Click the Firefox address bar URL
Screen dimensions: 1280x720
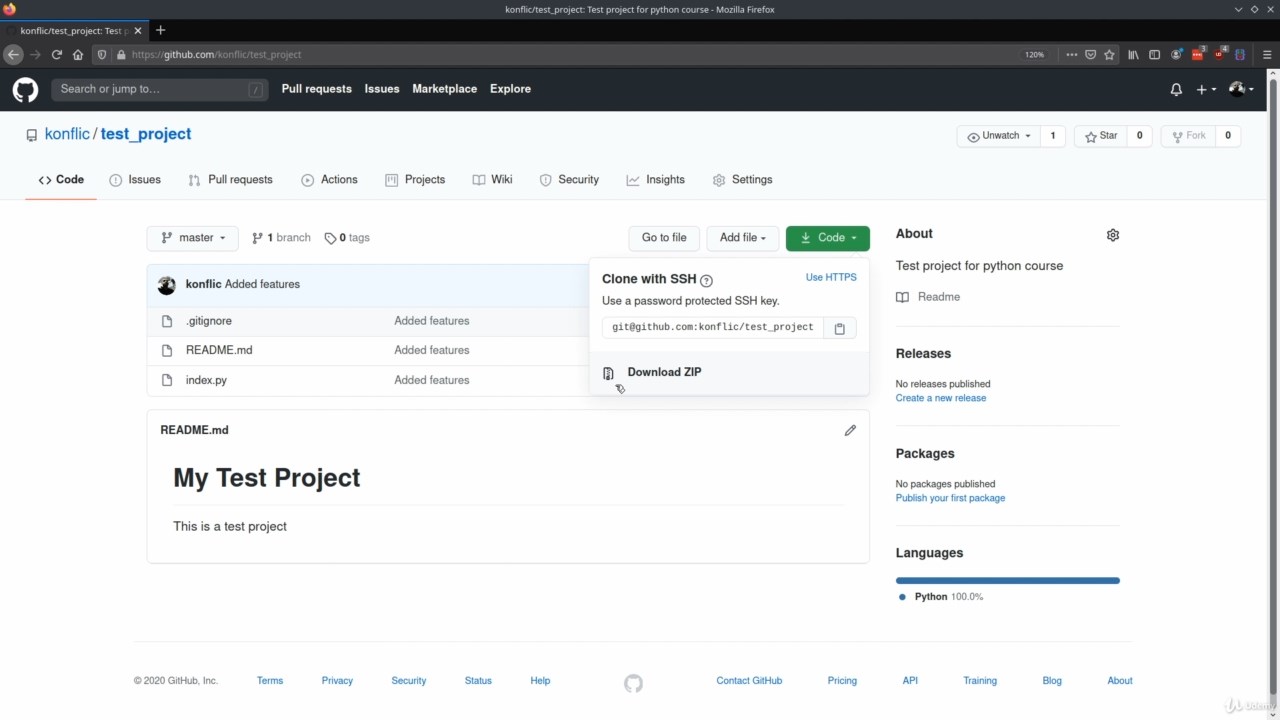point(216,55)
